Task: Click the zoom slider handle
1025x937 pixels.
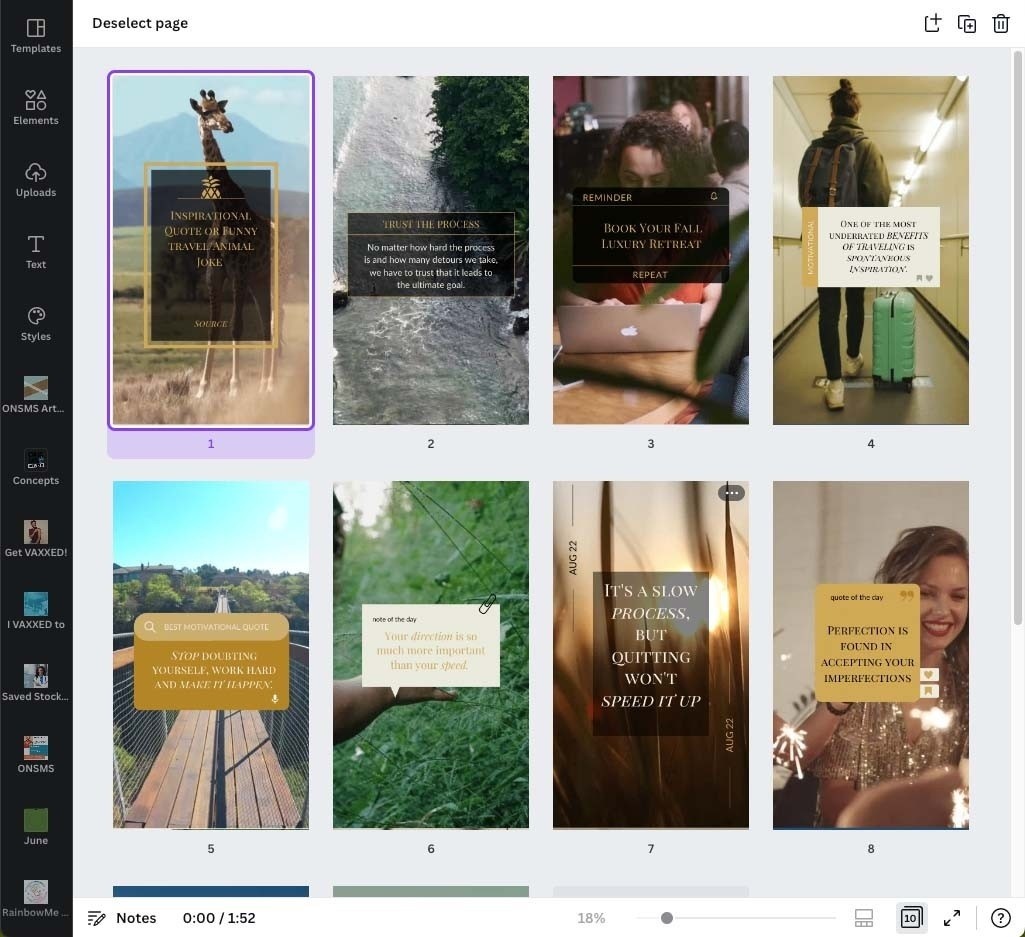Action: coord(667,918)
